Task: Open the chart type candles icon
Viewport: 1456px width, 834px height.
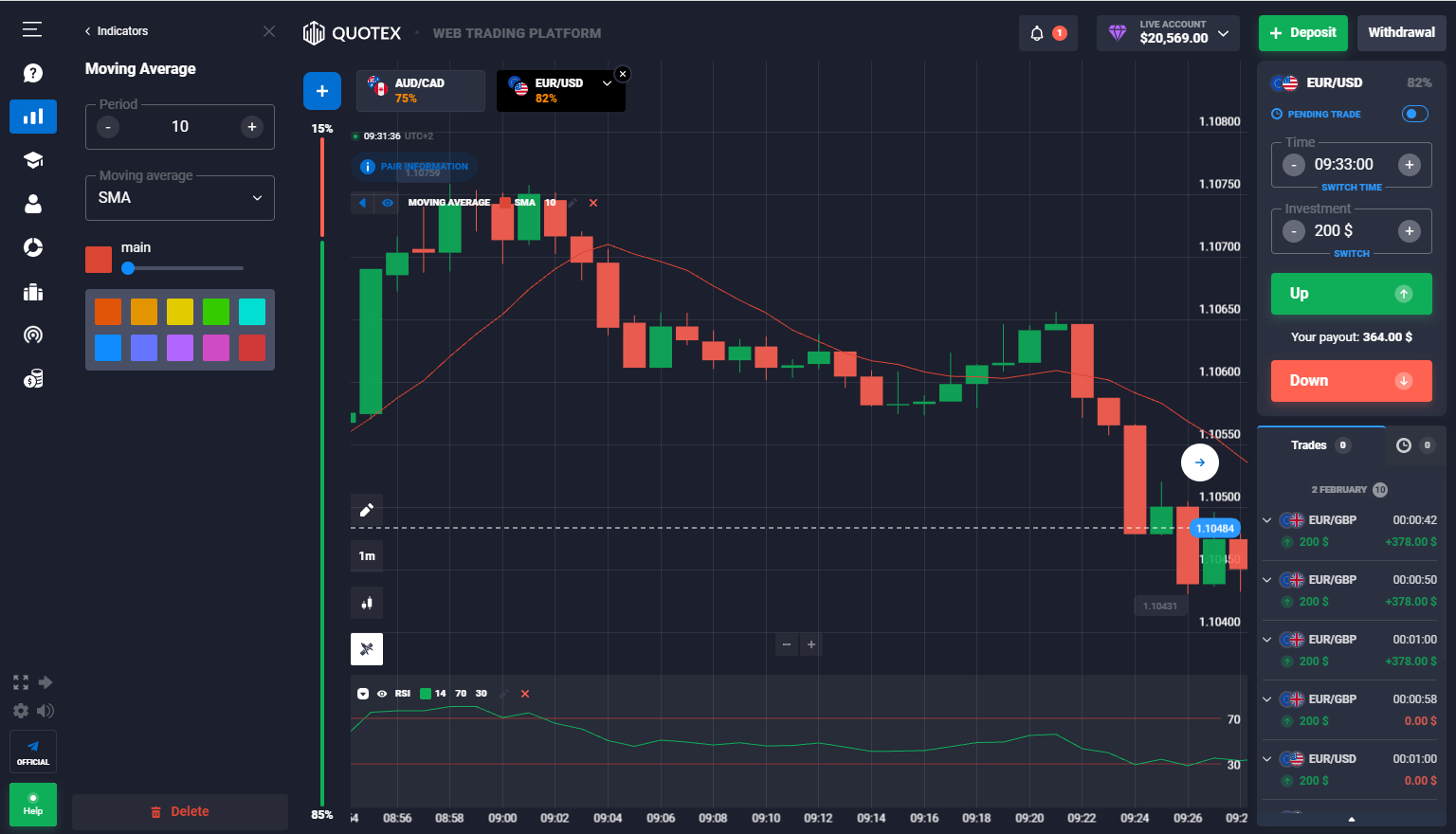Action: (367, 603)
